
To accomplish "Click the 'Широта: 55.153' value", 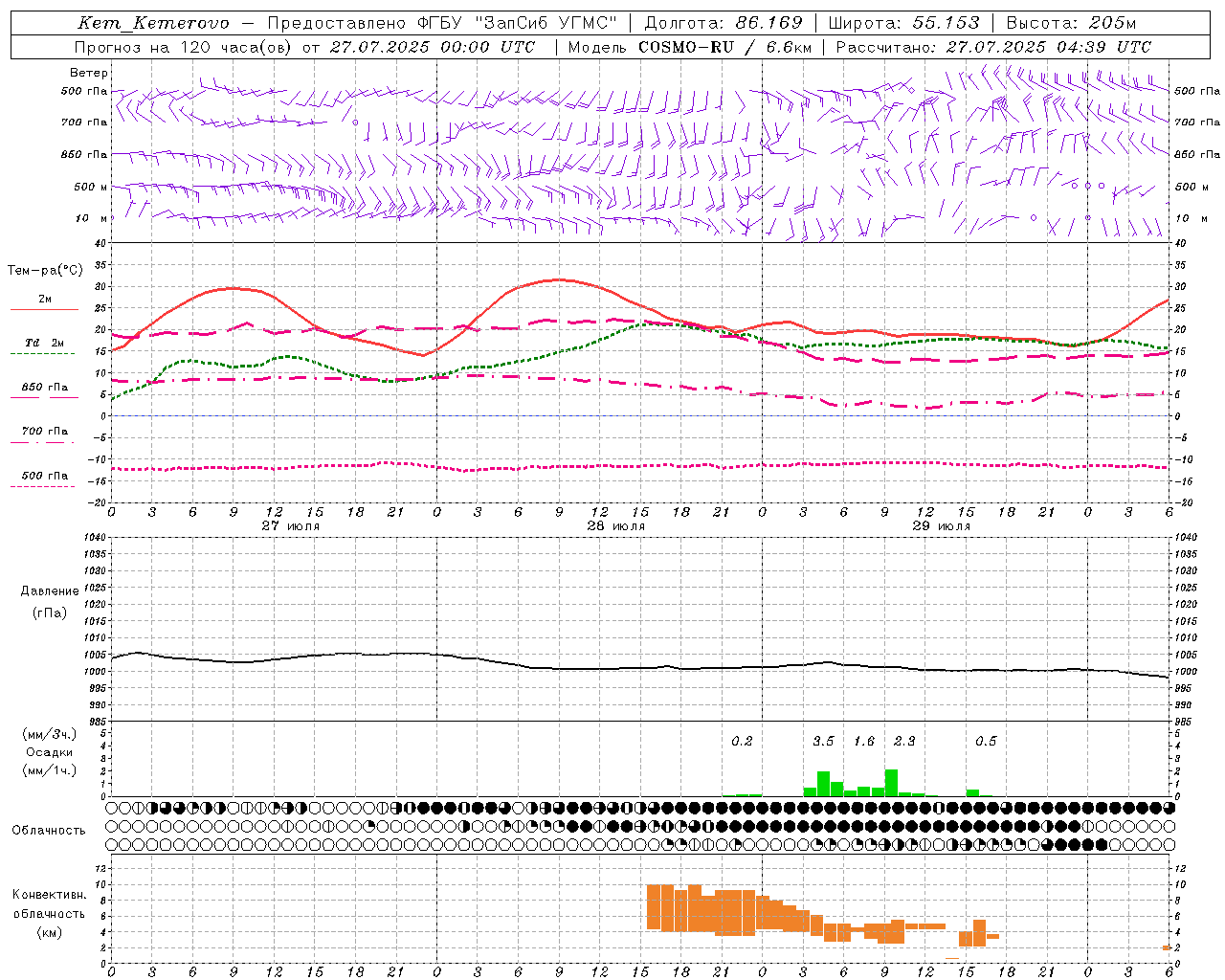I will 904,23.
